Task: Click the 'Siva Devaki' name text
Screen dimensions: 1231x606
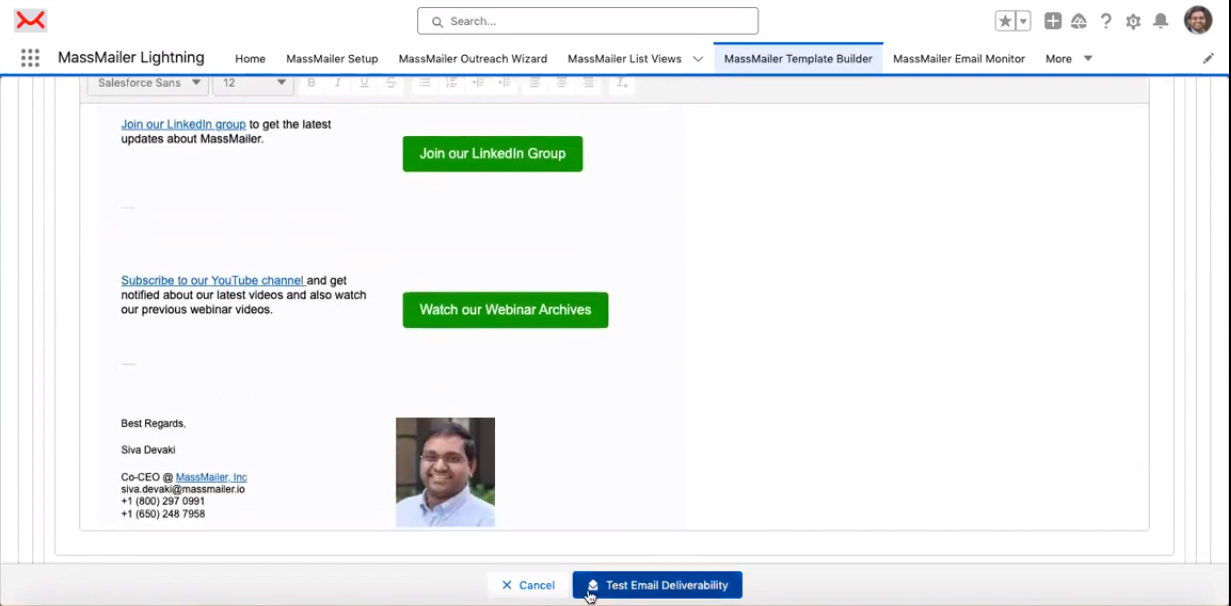Action: point(148,450)
